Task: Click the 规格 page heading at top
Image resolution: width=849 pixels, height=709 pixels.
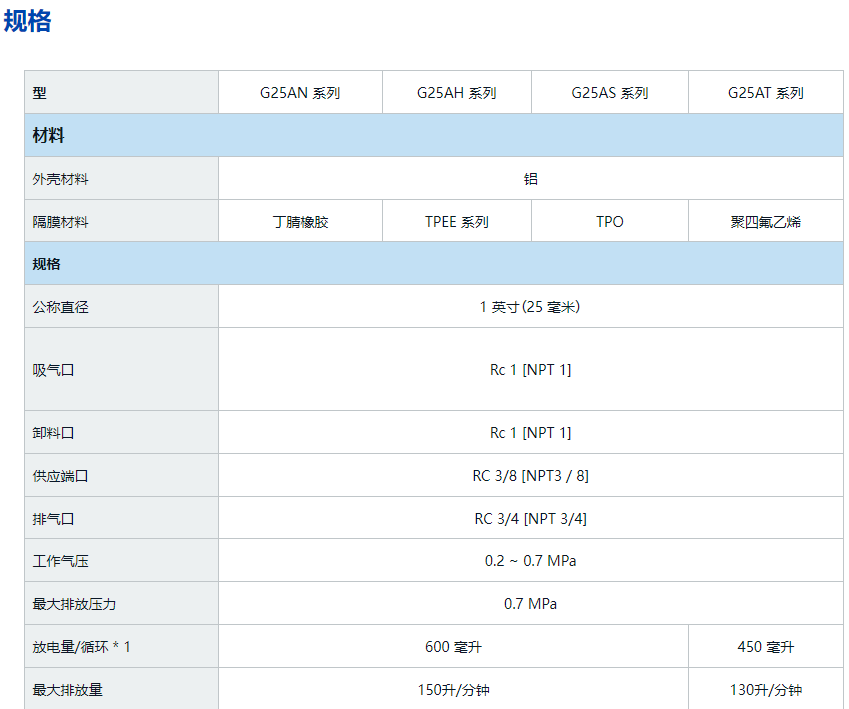Action: 28,21
